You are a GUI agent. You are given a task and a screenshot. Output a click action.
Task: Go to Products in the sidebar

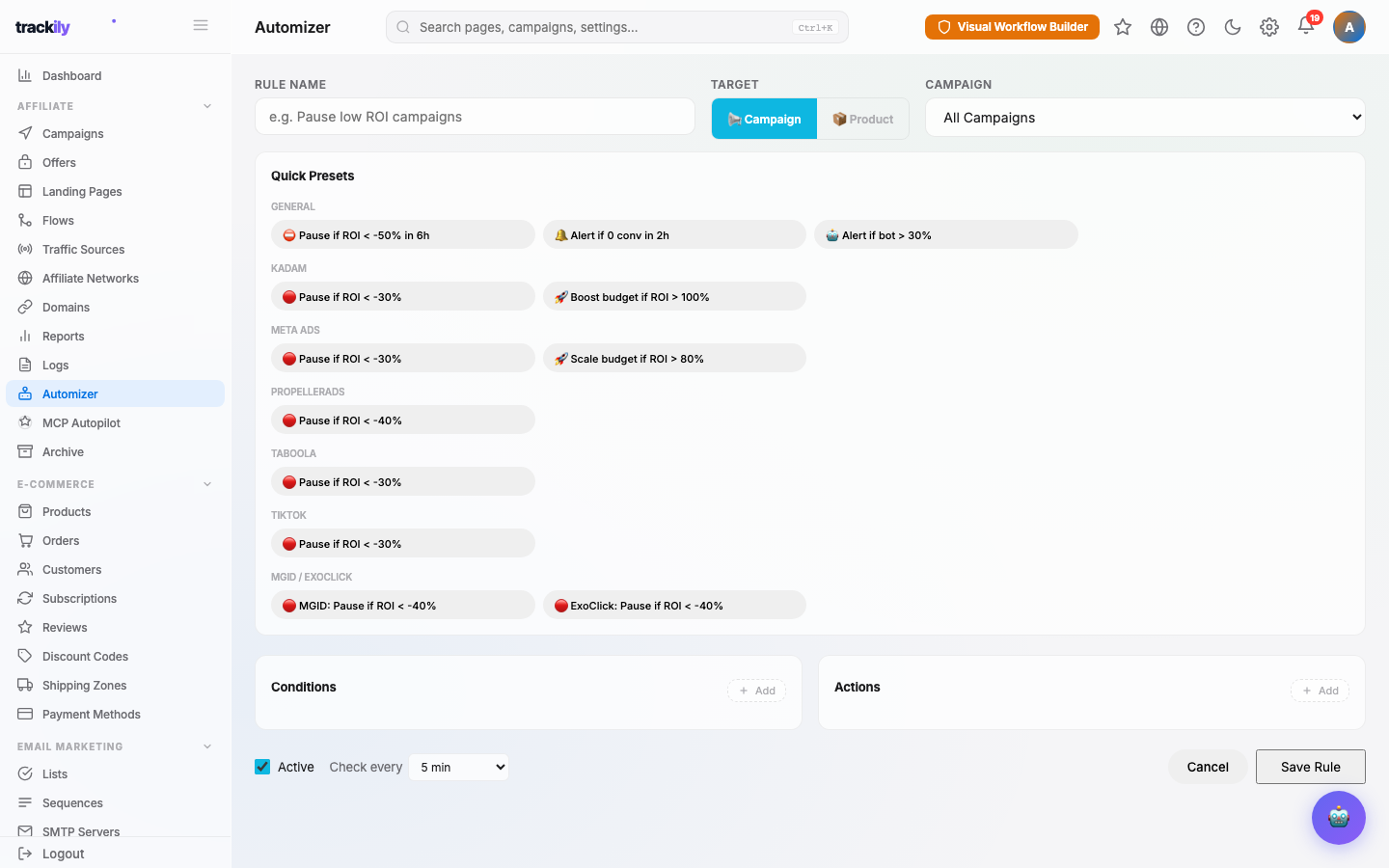[x=115, y=511]
